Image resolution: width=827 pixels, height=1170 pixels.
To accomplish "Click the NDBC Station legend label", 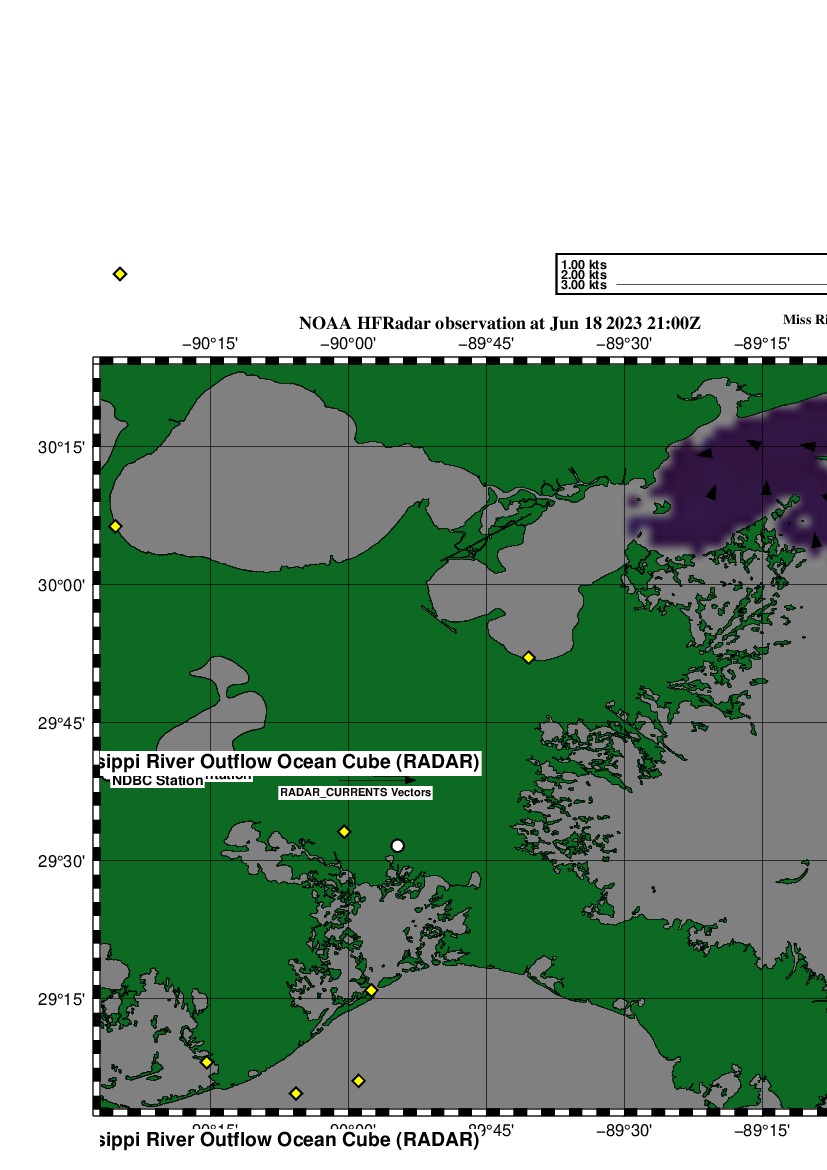I will [x=157, y=781].
